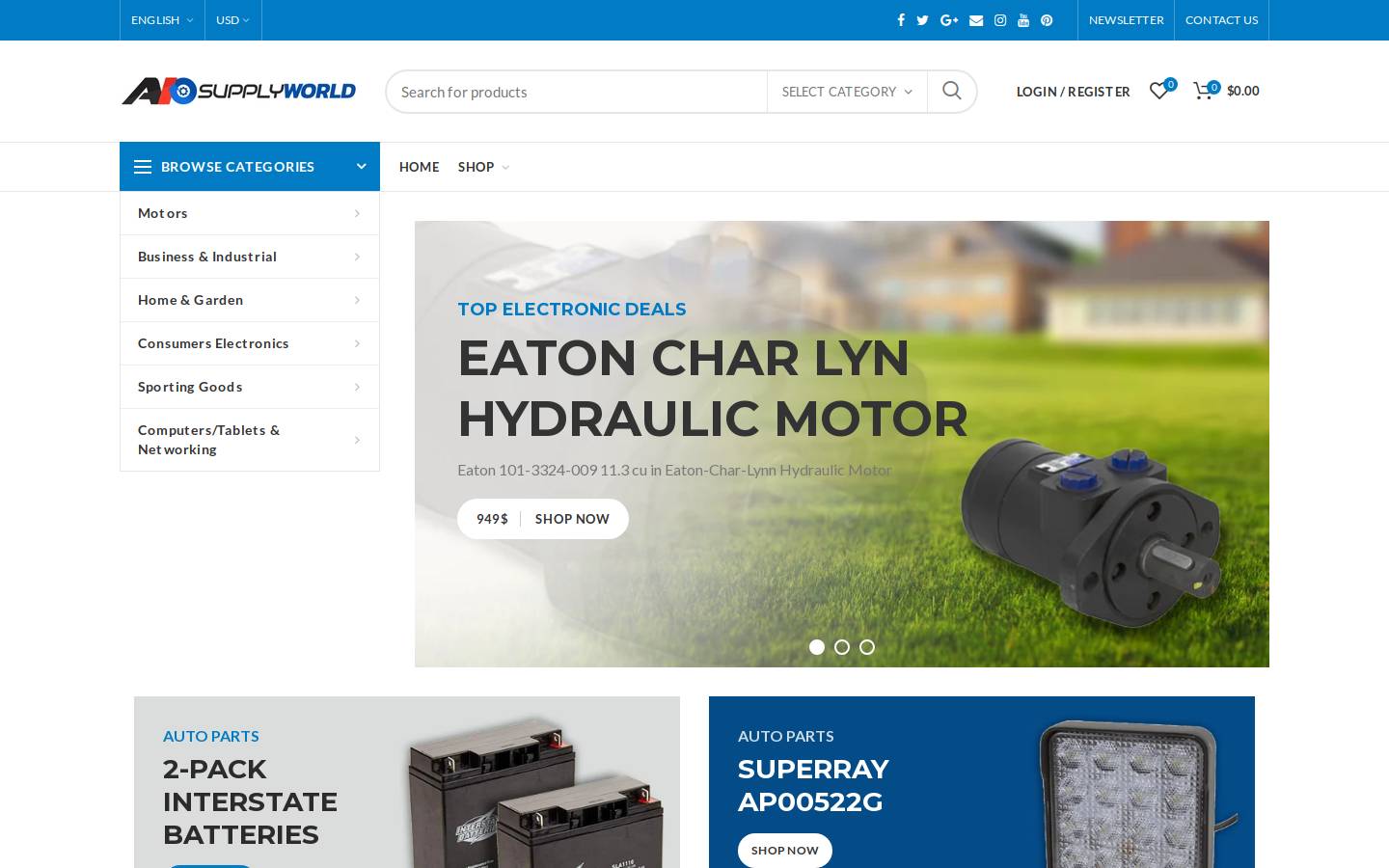Click SHOP NOW on the Superray banner
The width and height of the screenshot is (1389, 868).
click(x=784, y=850)
